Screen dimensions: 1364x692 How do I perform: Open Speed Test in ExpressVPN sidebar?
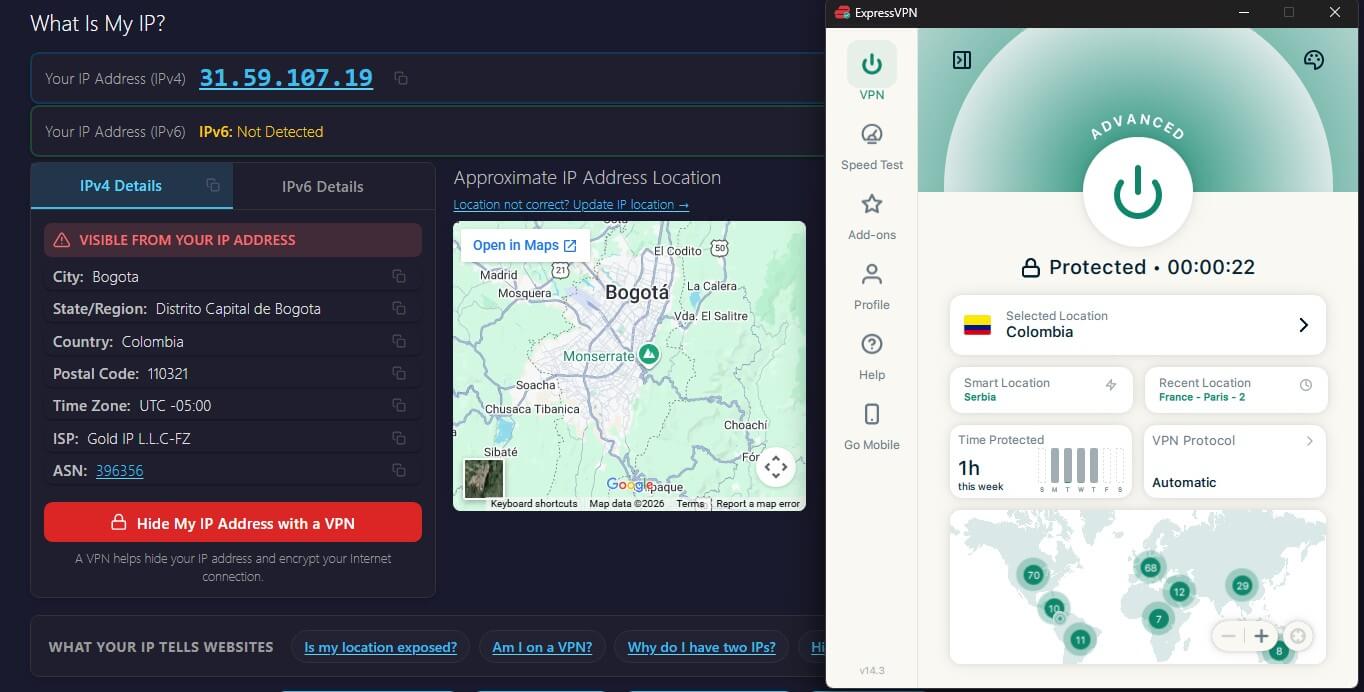point(872,146)
